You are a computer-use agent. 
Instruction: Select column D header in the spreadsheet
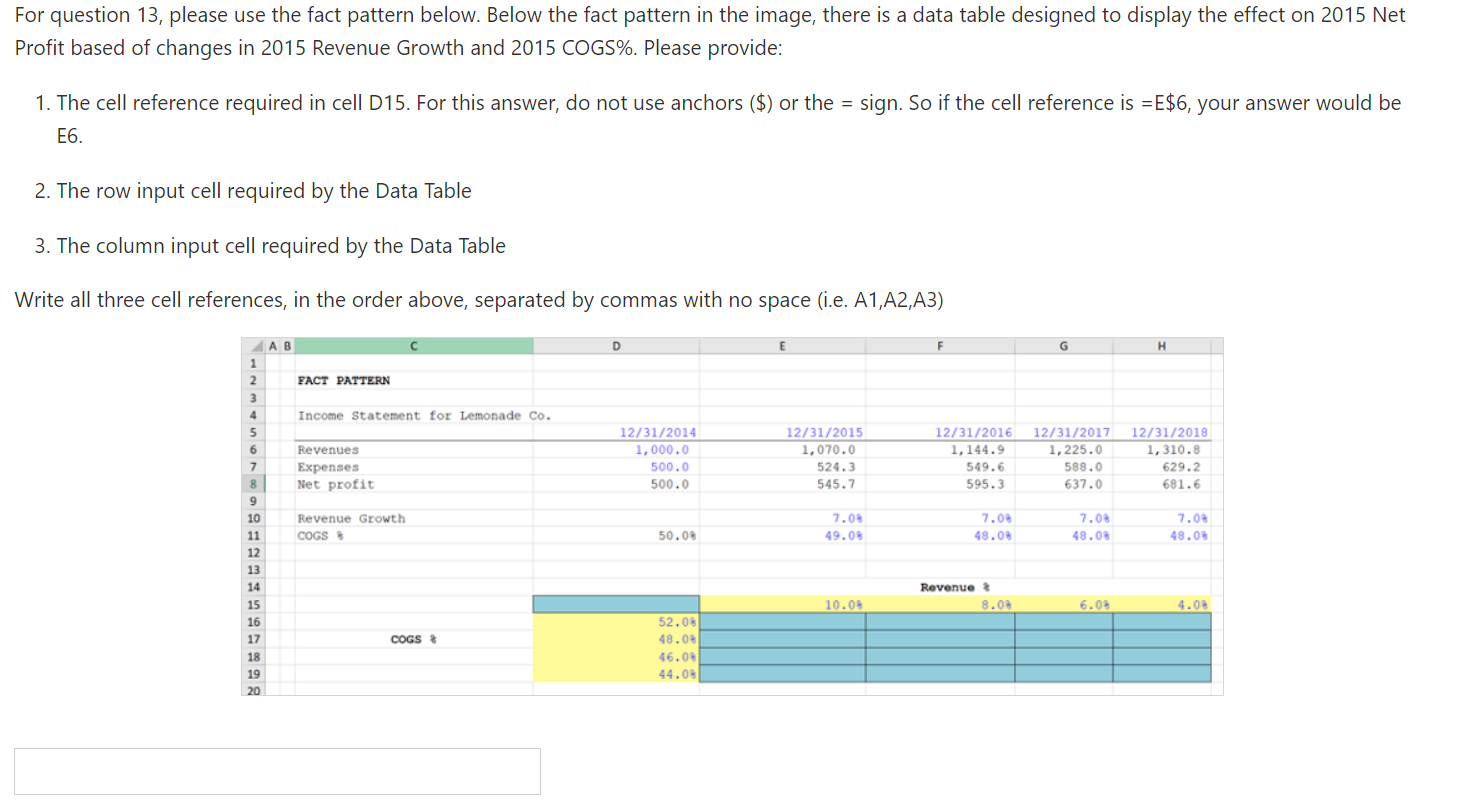point(616,346)
